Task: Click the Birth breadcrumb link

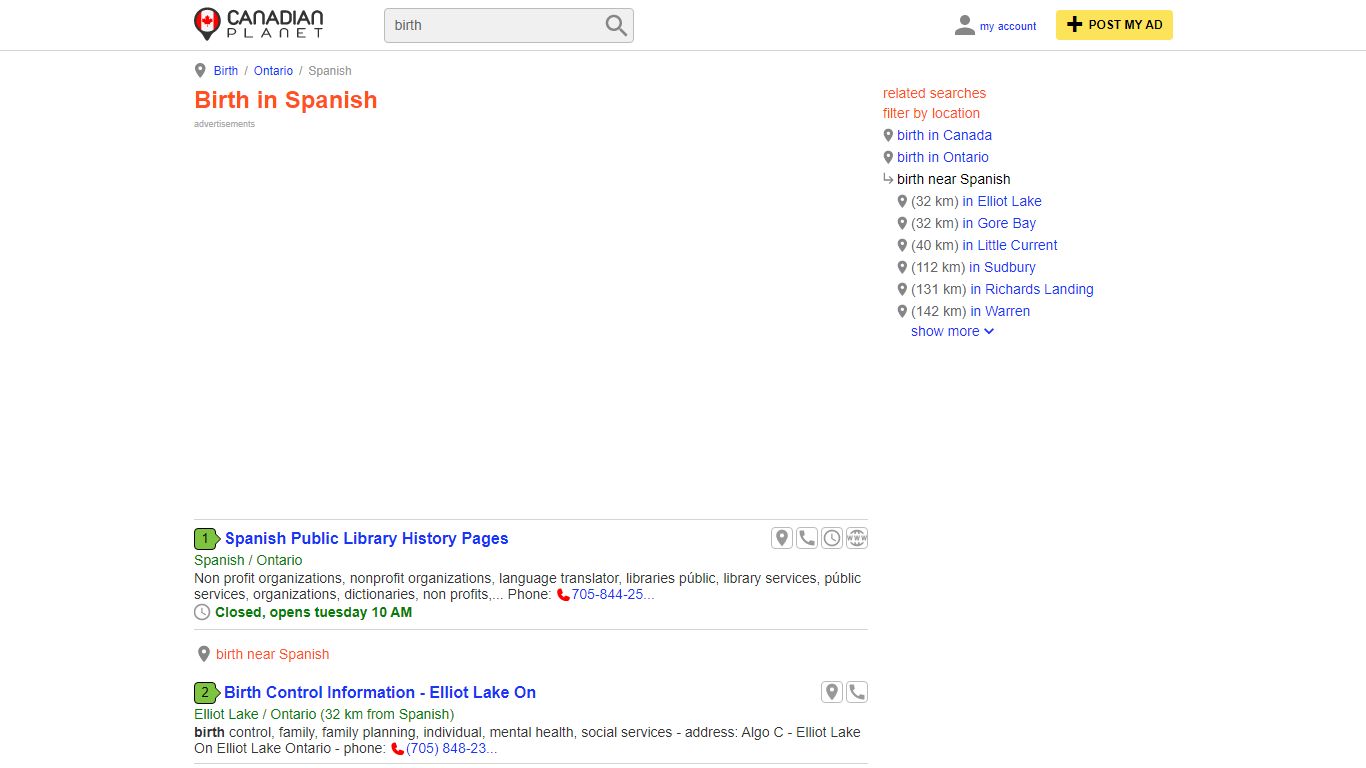Action: (226, 71)
